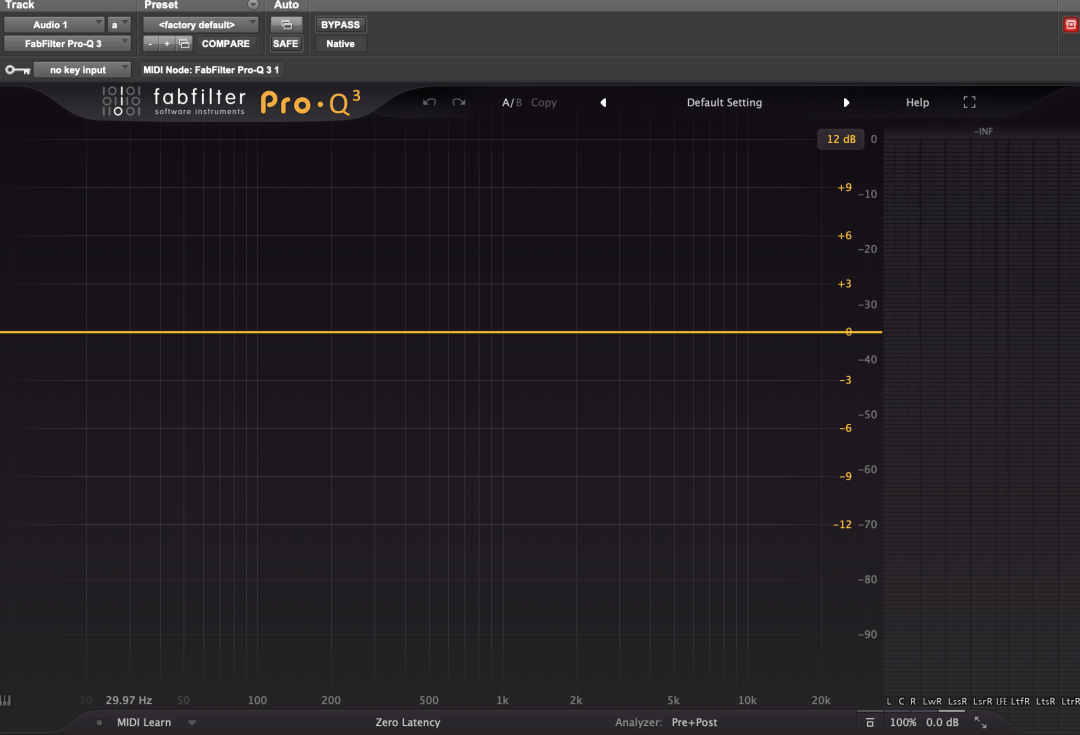Go to the next preset arrow

coord(846,103)
